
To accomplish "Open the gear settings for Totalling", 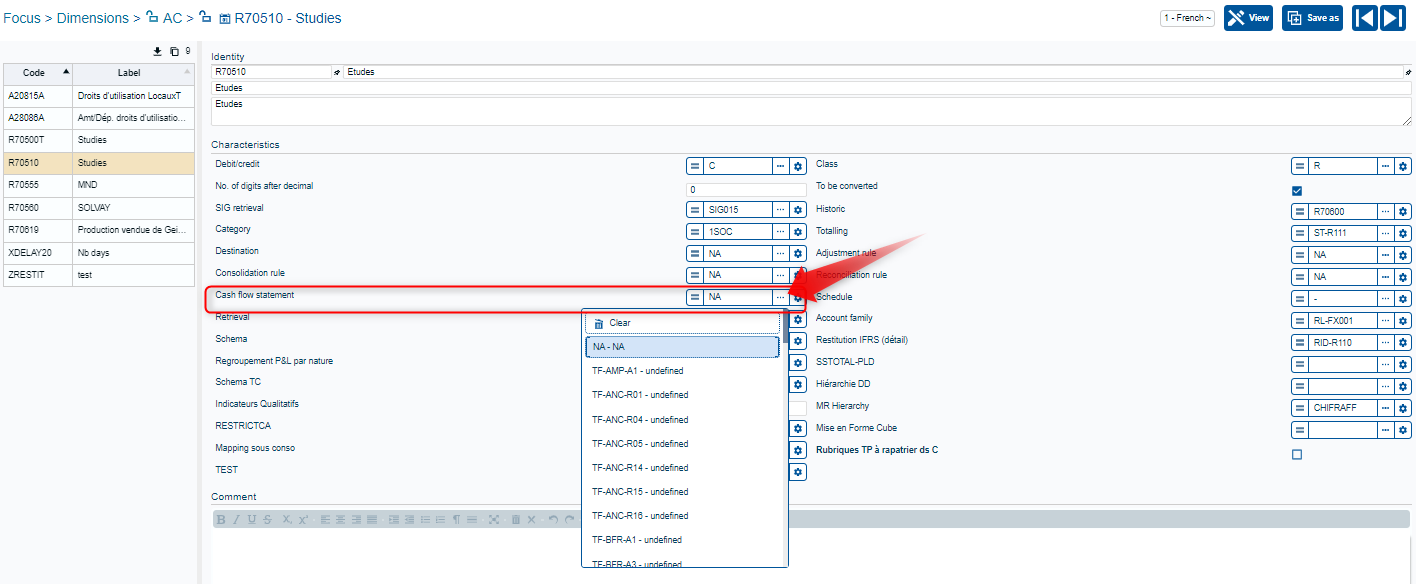I will coord(1403,233).
